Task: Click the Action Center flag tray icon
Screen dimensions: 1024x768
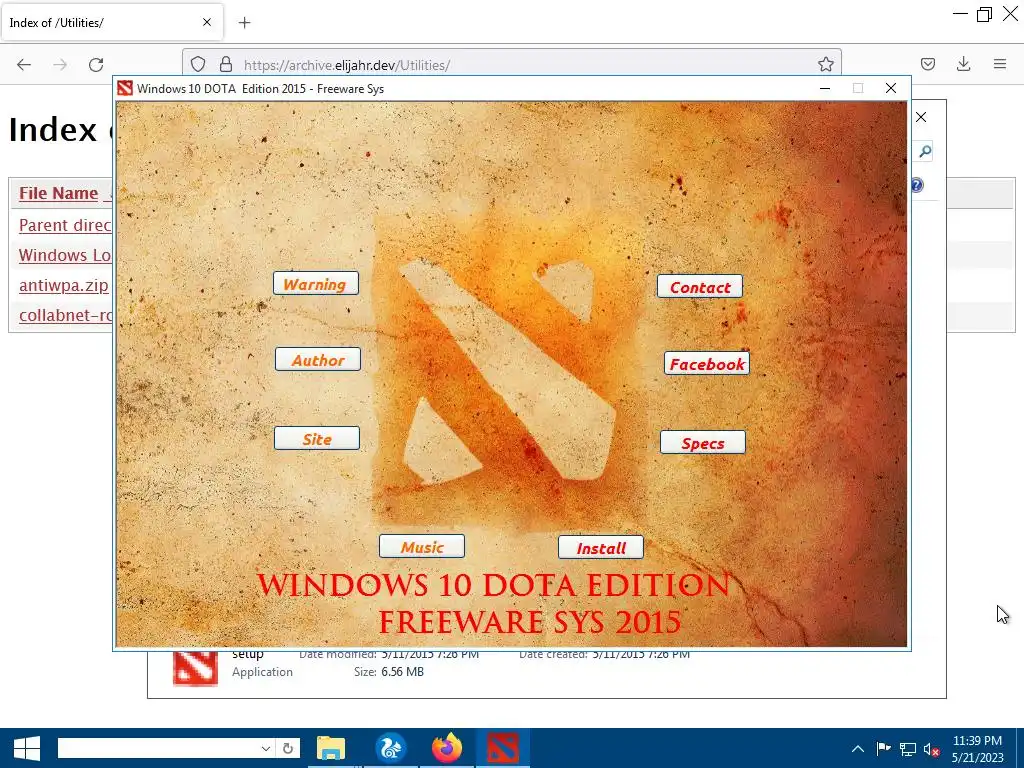Action: pyautogui.click(x=883, y=748)
